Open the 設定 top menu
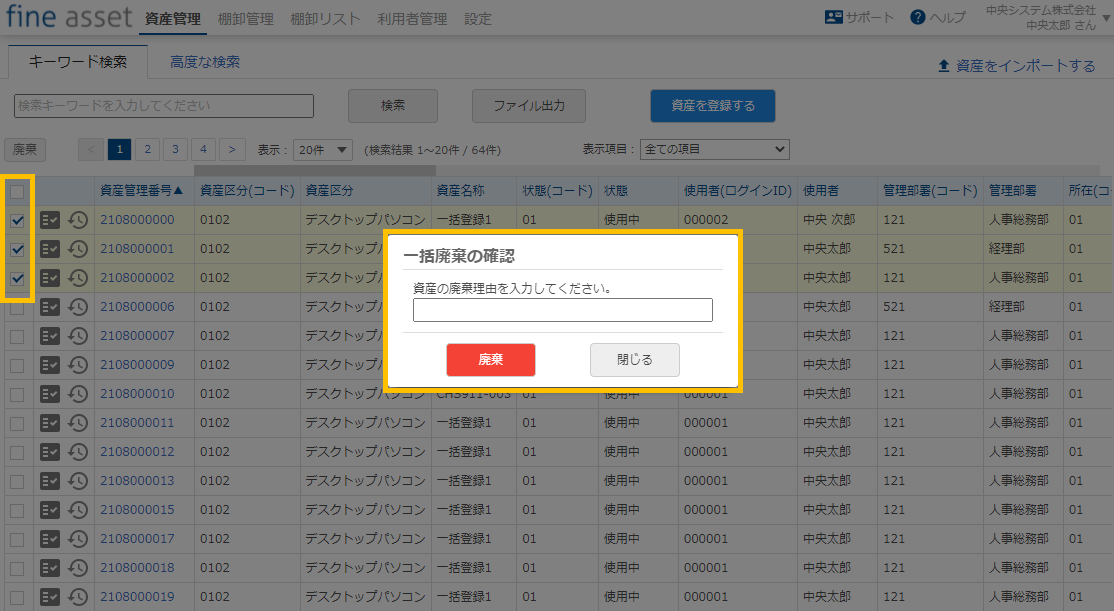 (x=477, y=18)
